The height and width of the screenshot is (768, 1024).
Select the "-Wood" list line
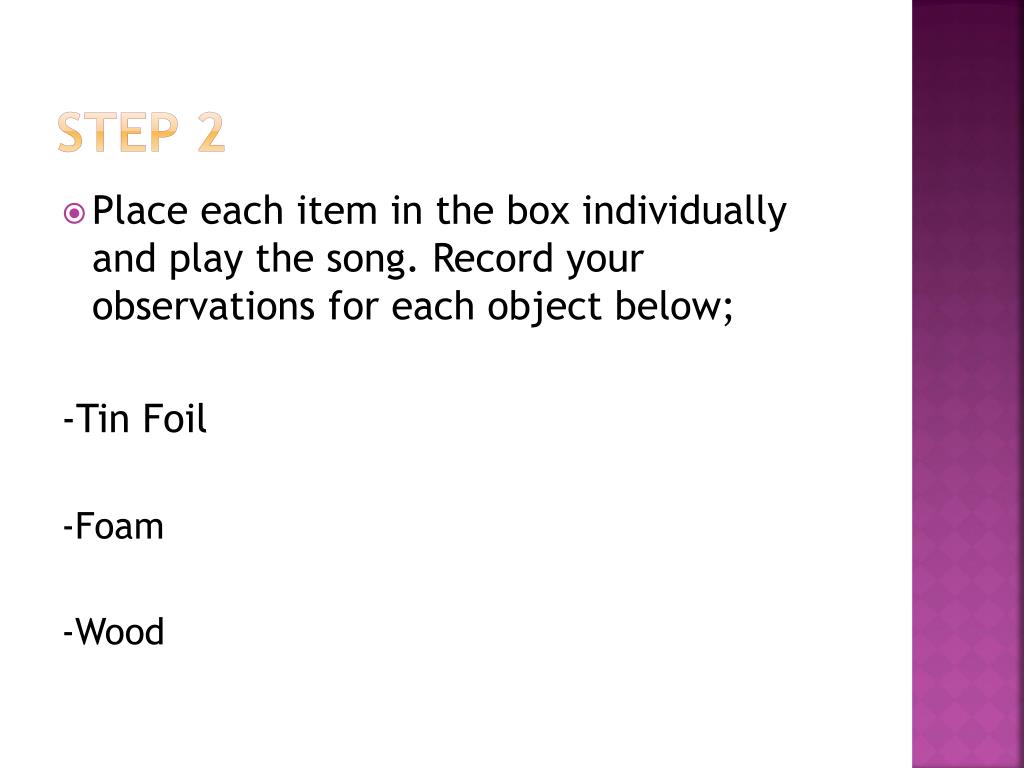[113, 632]
